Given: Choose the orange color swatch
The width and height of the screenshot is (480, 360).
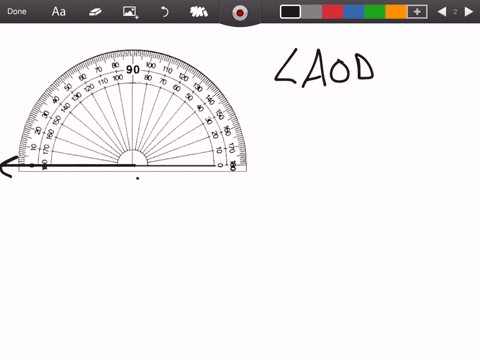Looking at the screenshot, I should click(x=396, y=12).
